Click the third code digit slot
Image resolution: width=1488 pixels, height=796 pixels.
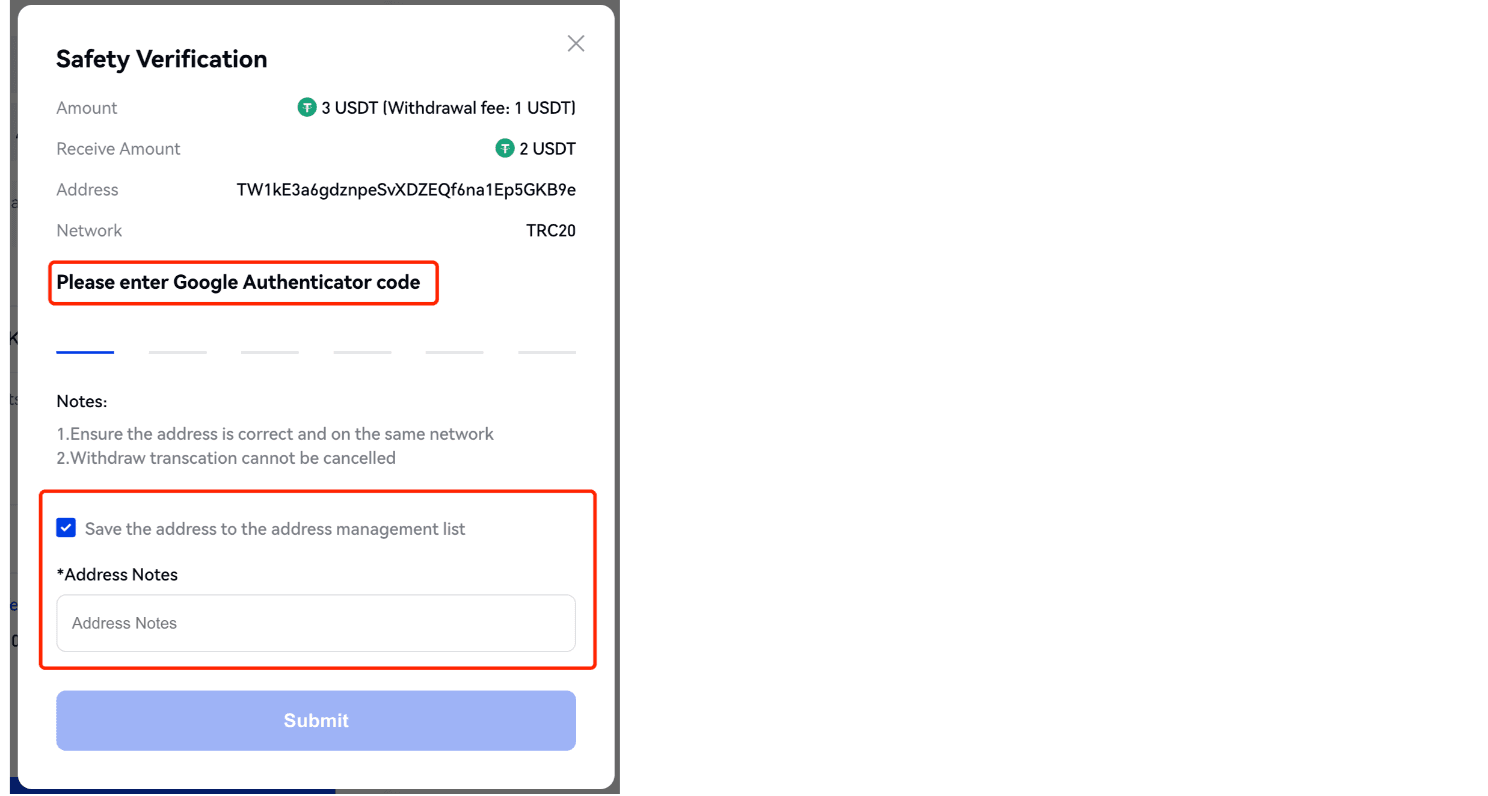coord(269,345)
